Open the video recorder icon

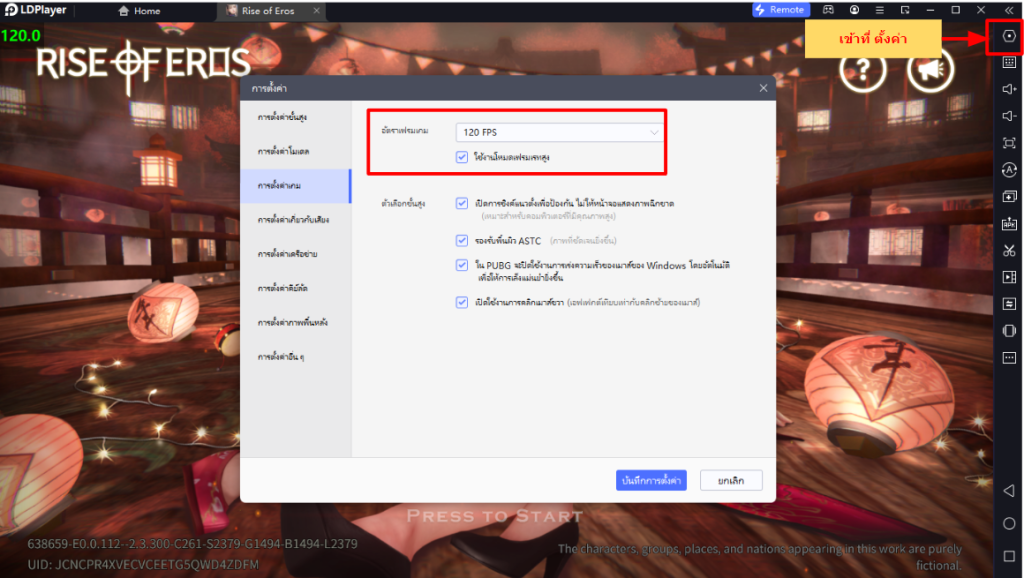point(1009,277)
